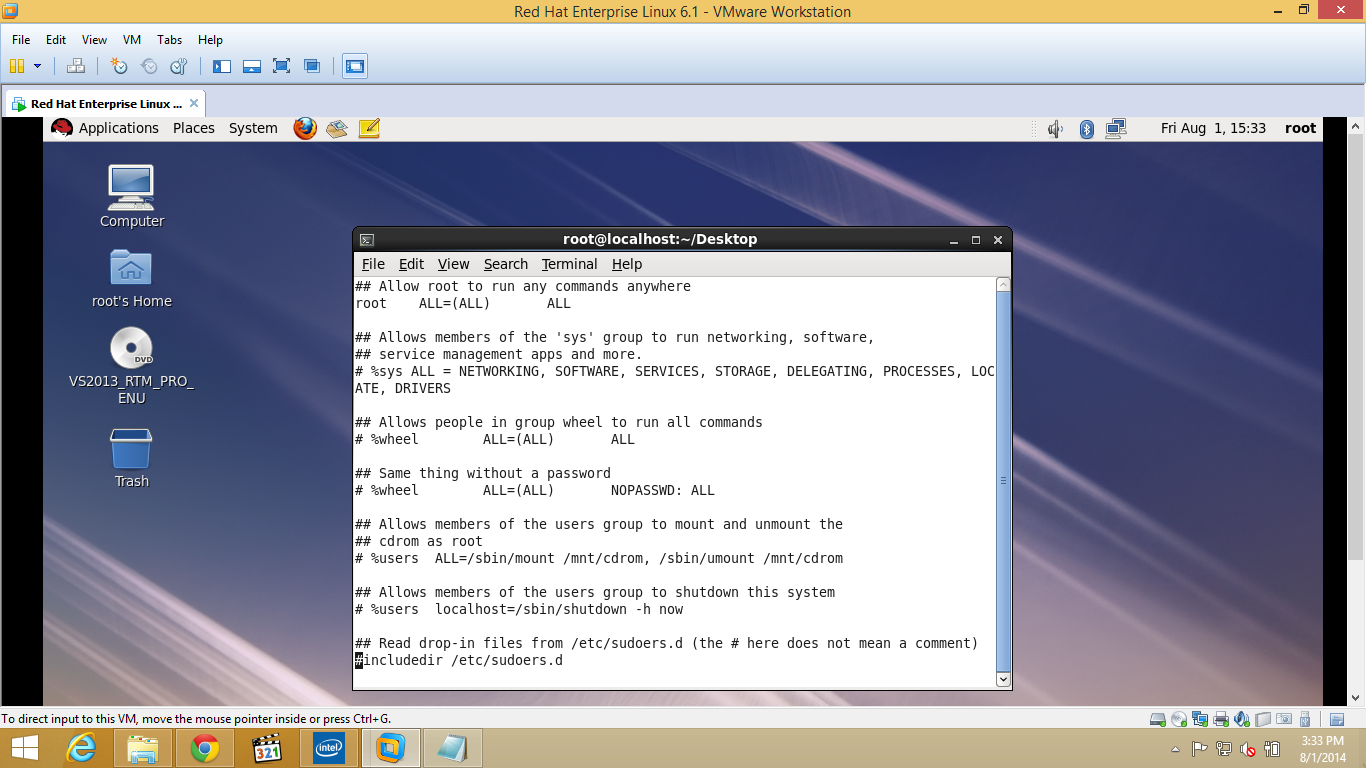Open the terminal View menu

453,264
